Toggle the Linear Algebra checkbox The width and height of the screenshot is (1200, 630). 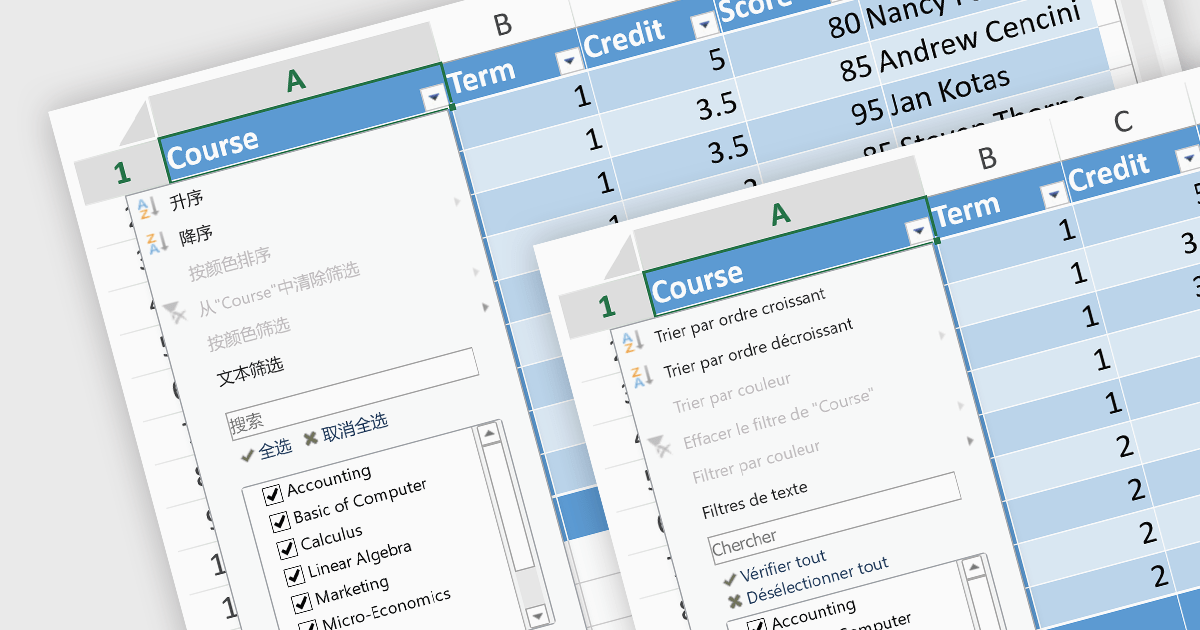pos(294,575)
